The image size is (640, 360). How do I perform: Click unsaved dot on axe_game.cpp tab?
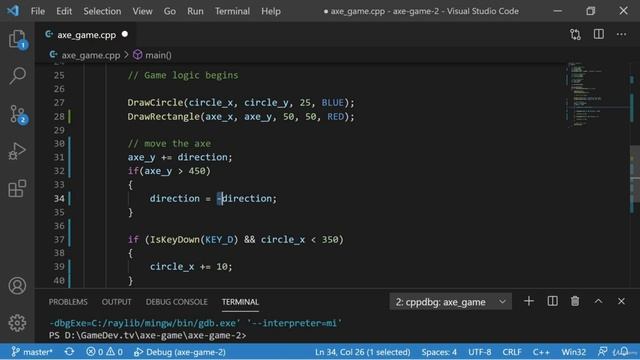[125, 34]
